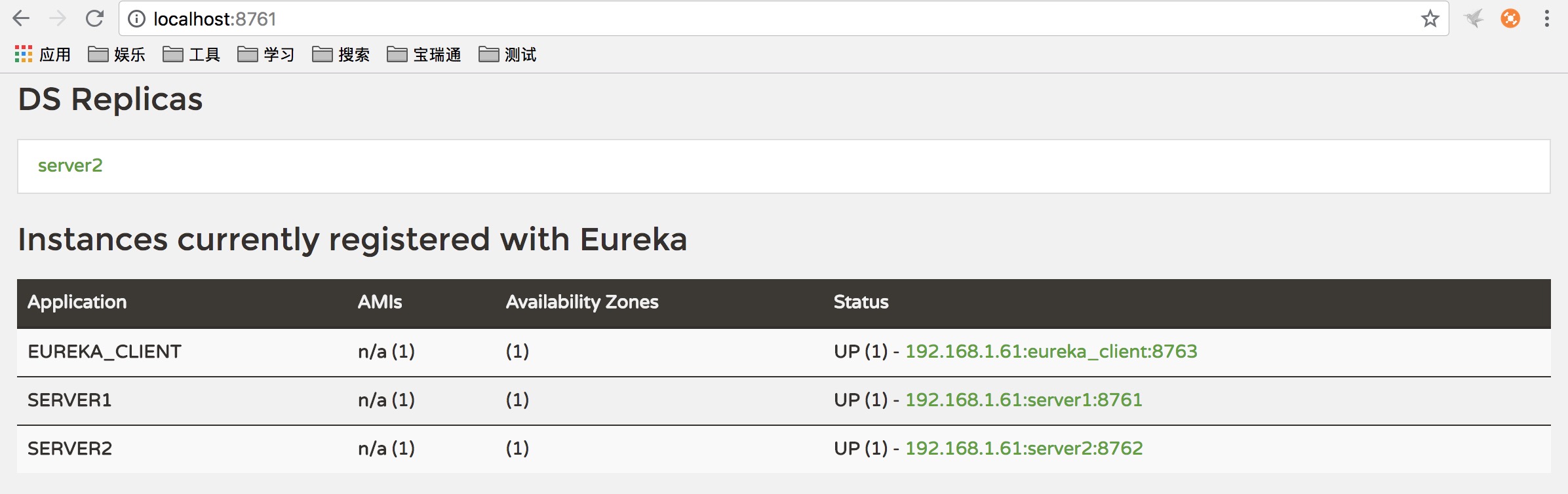Click the orange extension icon

(x=1510, y=18)
